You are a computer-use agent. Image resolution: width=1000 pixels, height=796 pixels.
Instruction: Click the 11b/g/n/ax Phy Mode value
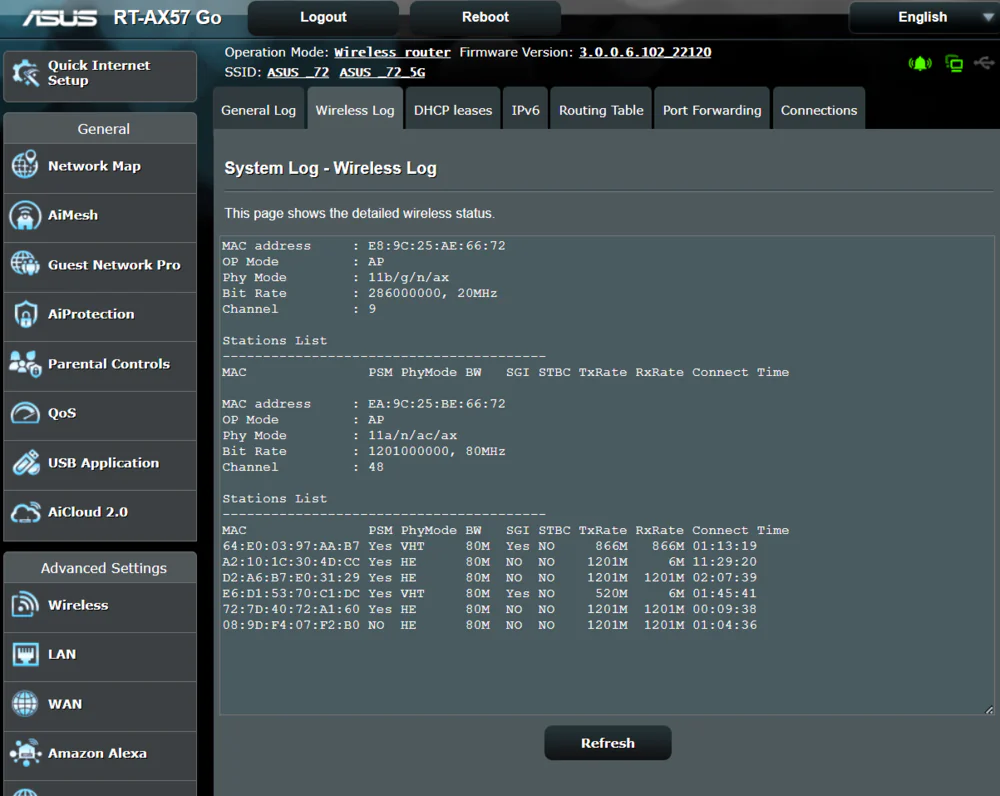[x=408, y=277]
